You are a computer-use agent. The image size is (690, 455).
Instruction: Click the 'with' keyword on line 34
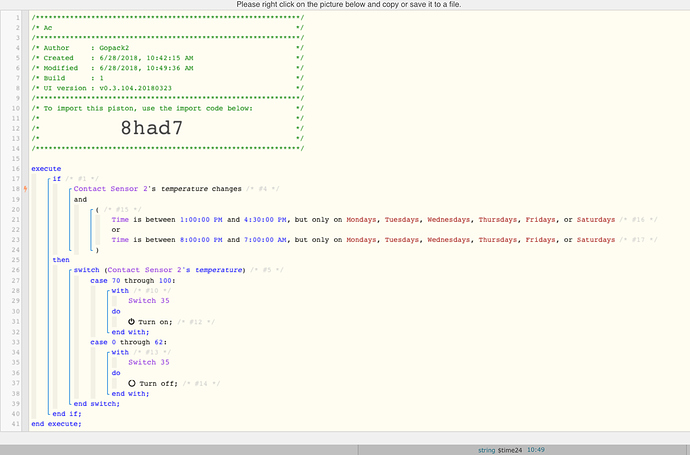[120, 352]
